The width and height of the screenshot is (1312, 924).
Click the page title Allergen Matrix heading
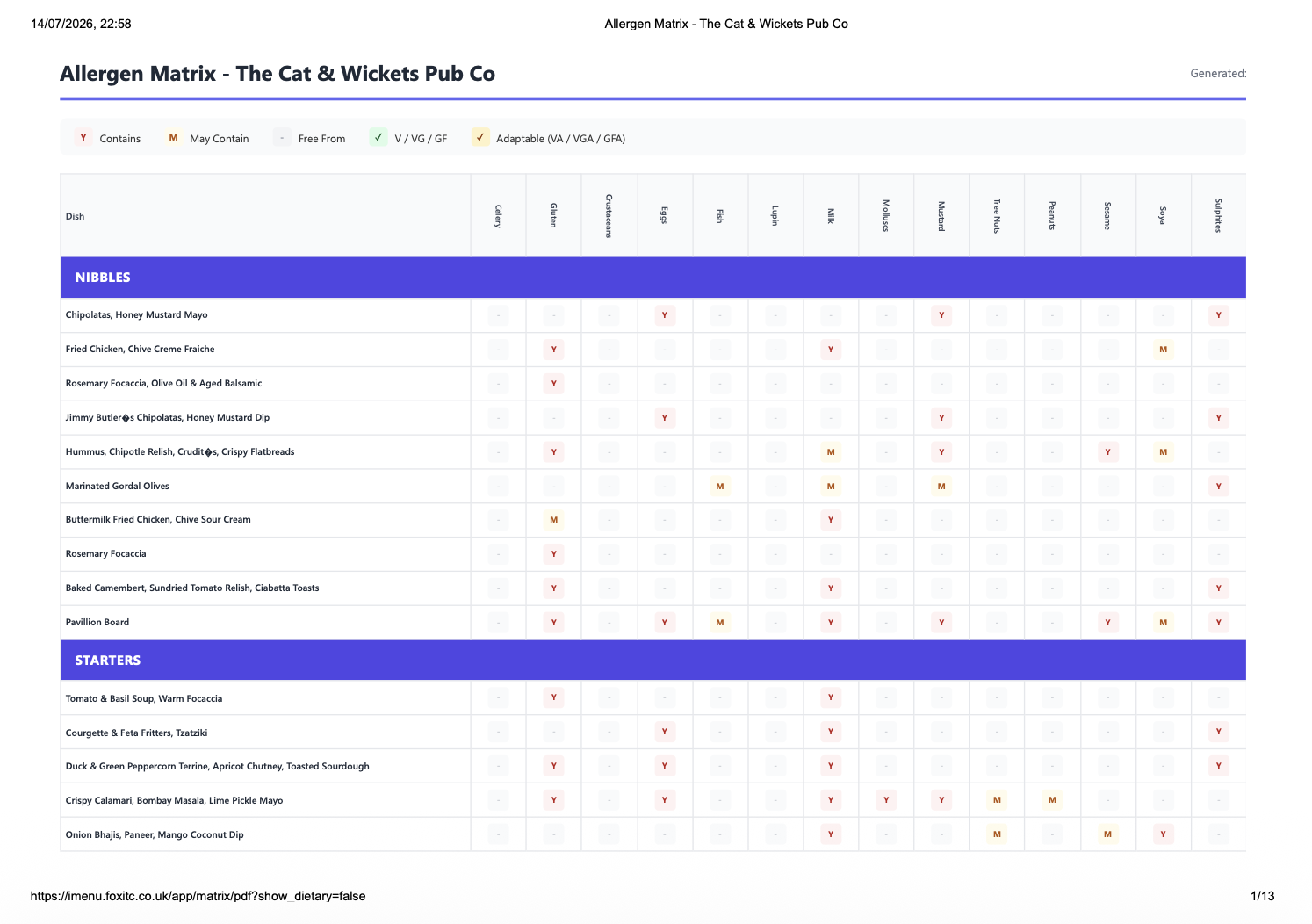click(278, 74)
